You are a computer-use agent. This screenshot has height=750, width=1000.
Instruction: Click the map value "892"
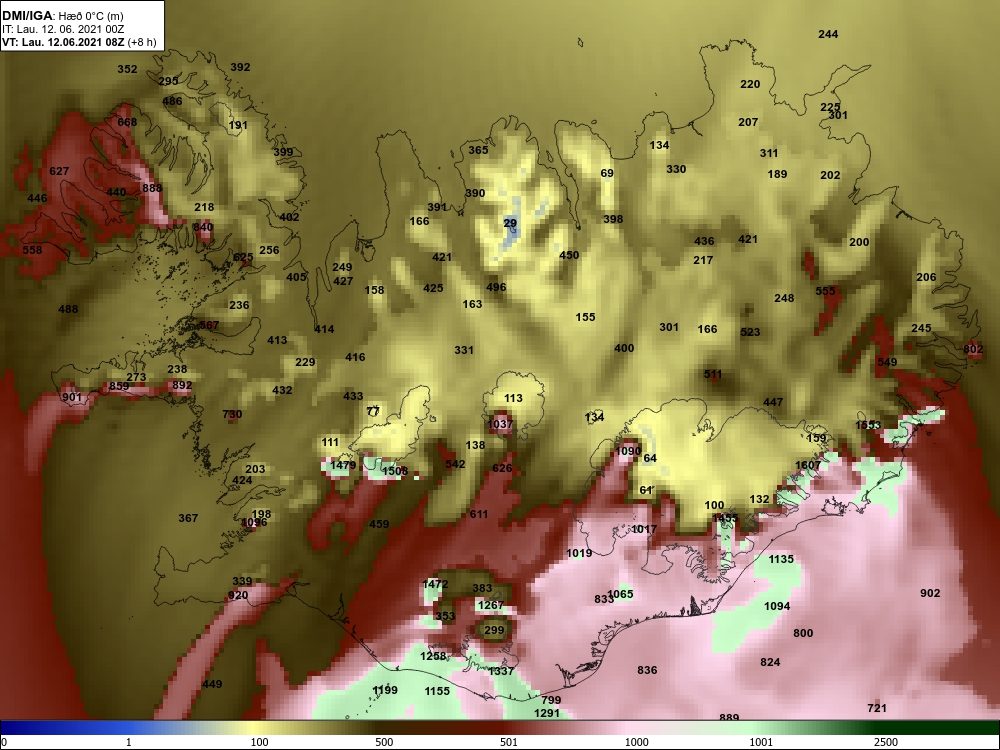(182, 385)
